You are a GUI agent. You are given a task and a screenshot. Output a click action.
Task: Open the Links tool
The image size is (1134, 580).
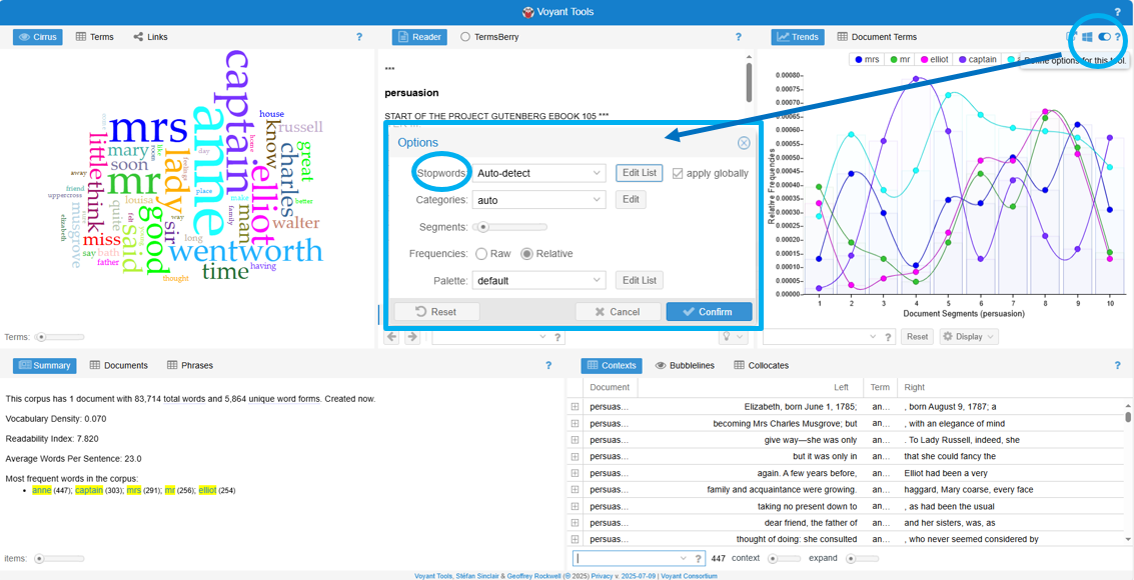tap(149, 36)
